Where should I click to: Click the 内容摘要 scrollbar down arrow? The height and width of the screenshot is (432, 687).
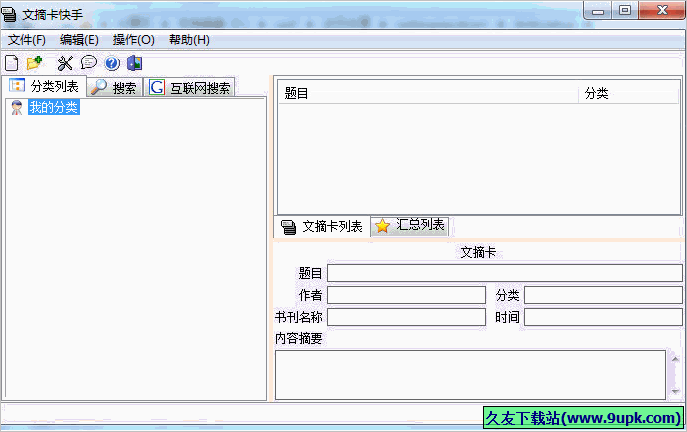click(x=675, y=391)
